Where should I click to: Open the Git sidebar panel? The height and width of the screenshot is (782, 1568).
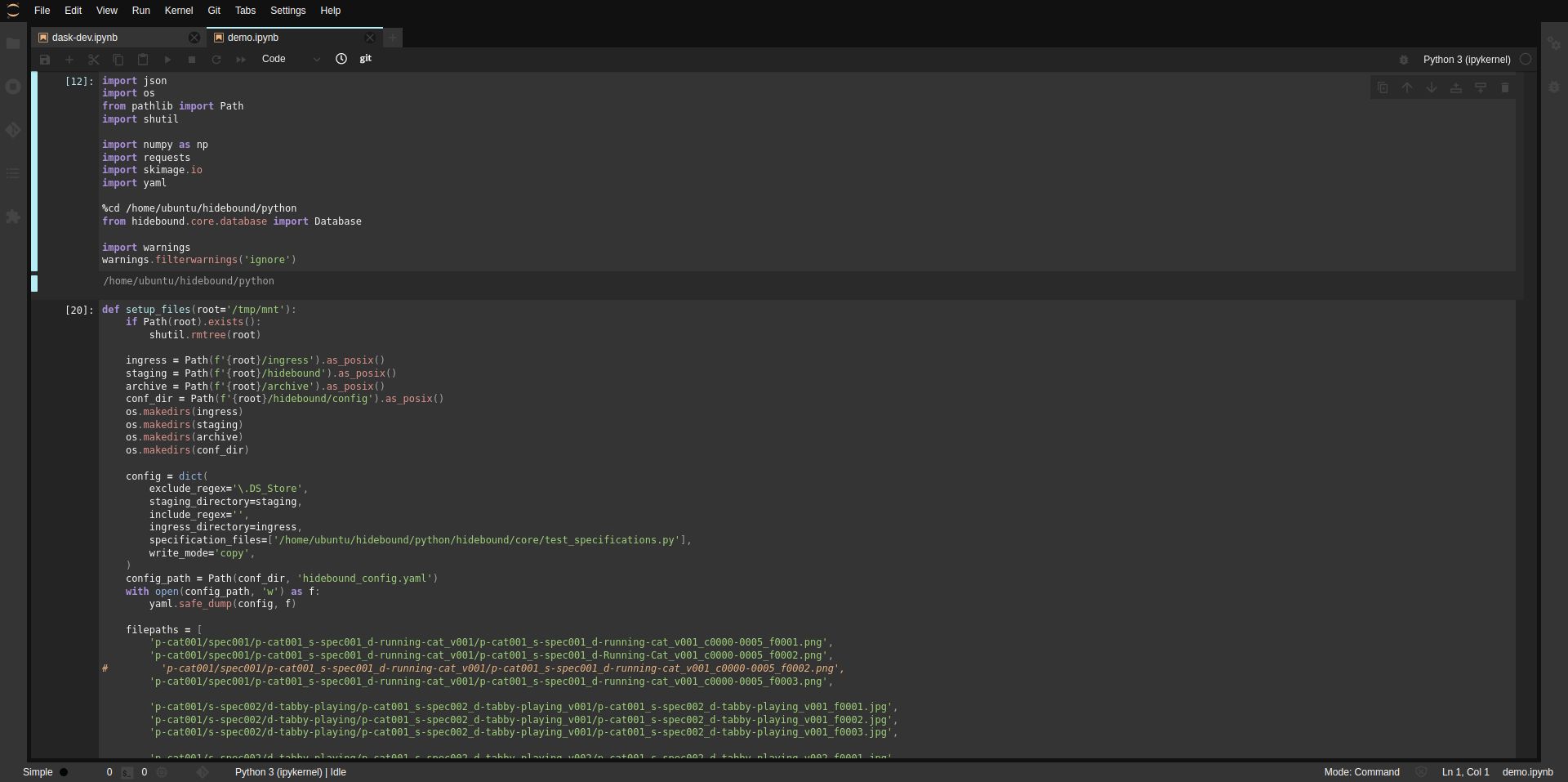[x=13, y=130]
